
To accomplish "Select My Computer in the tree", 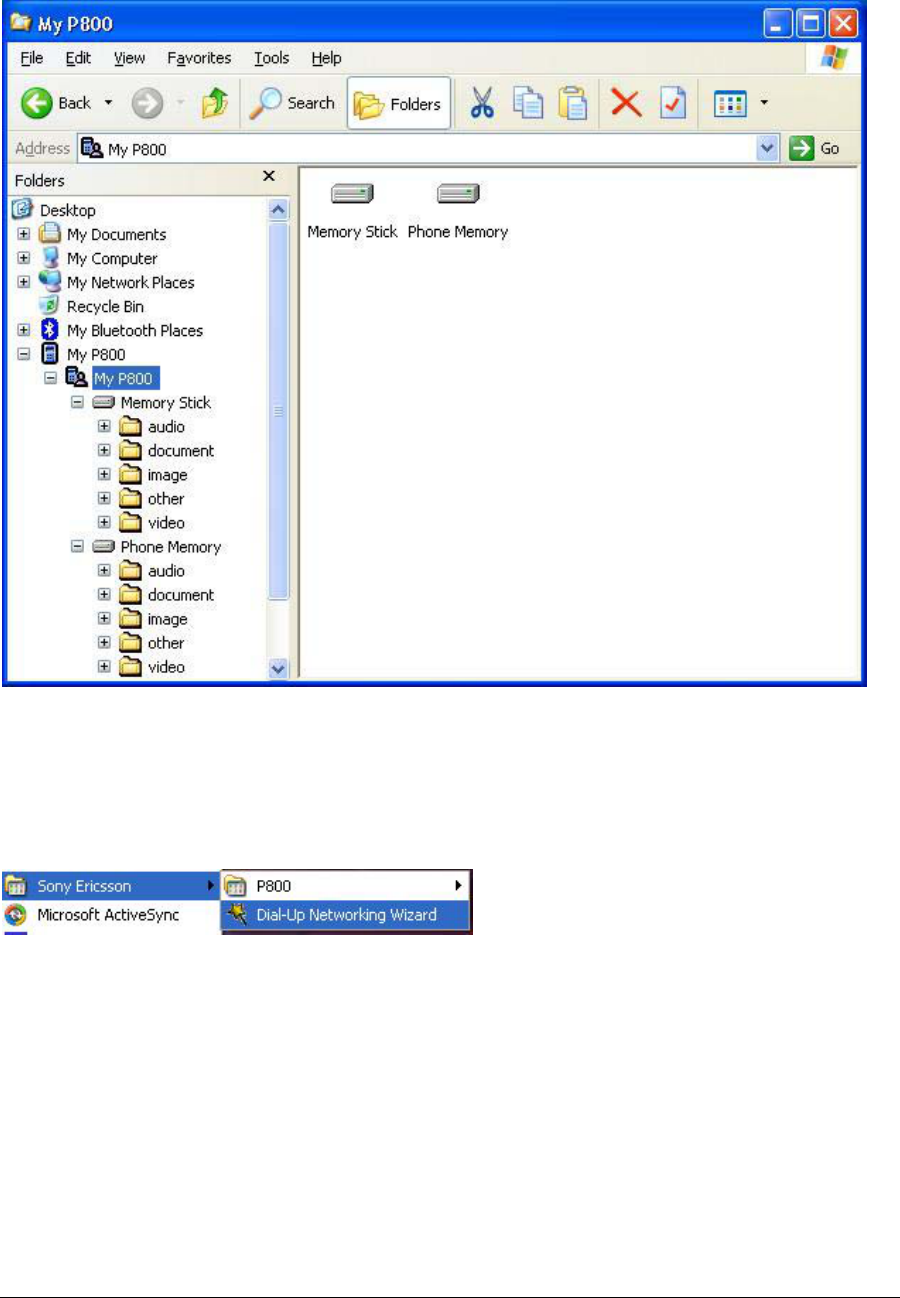I will [112, 258].
